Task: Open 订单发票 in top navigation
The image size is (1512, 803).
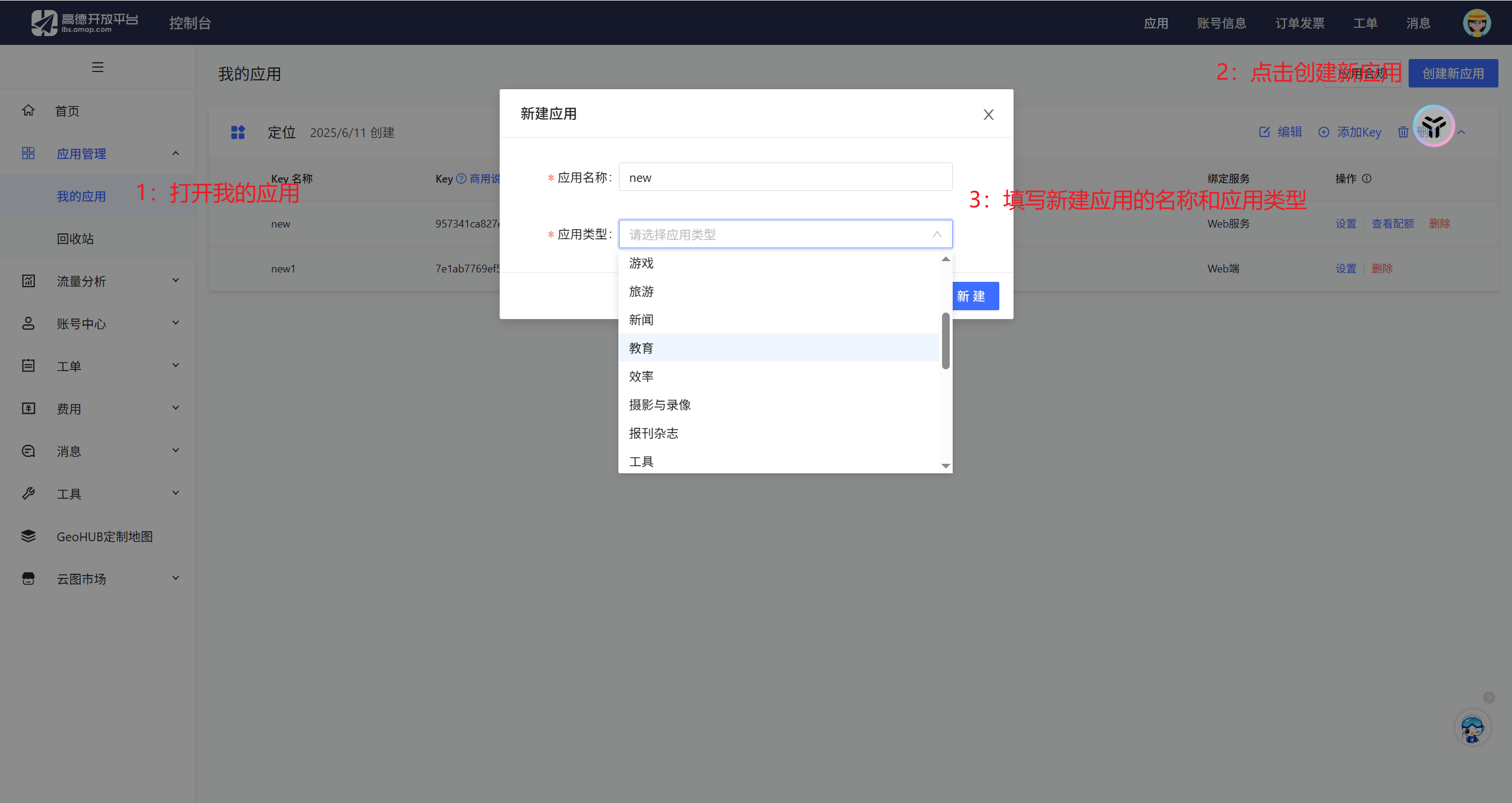Action: [x=1299, y=23]
